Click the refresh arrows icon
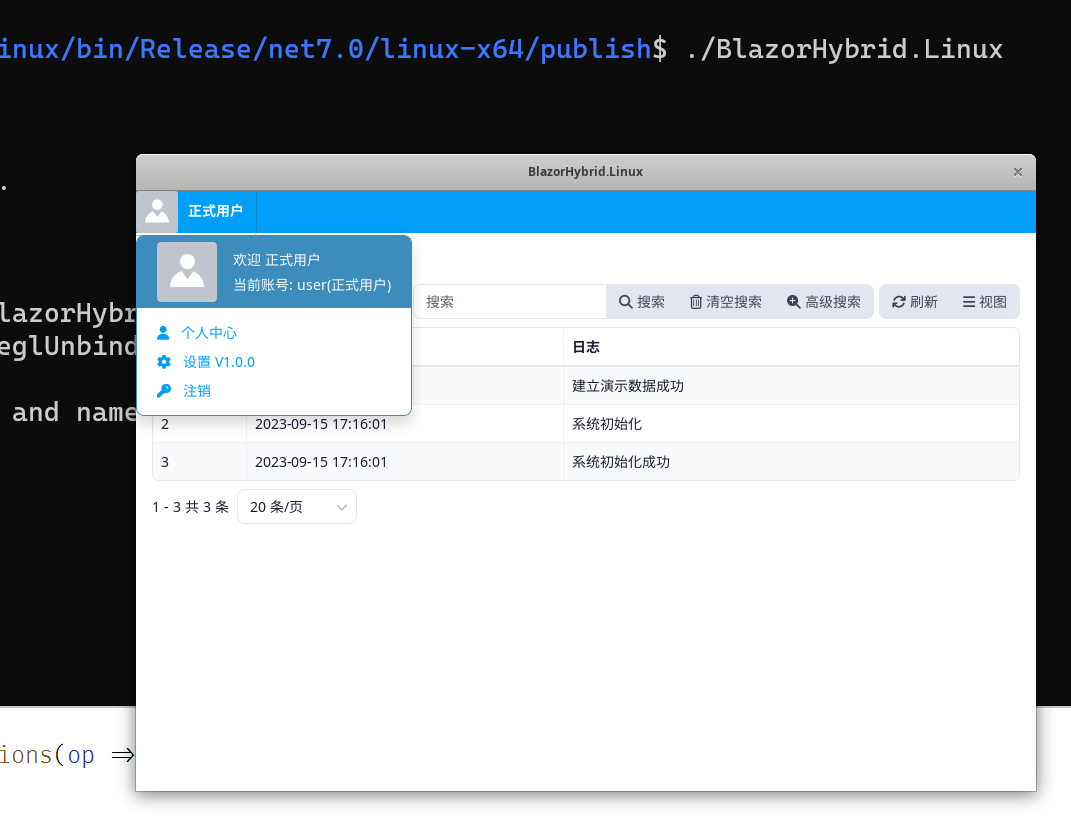The width and height of the screenshot is (1071, 821). (899, 302)
